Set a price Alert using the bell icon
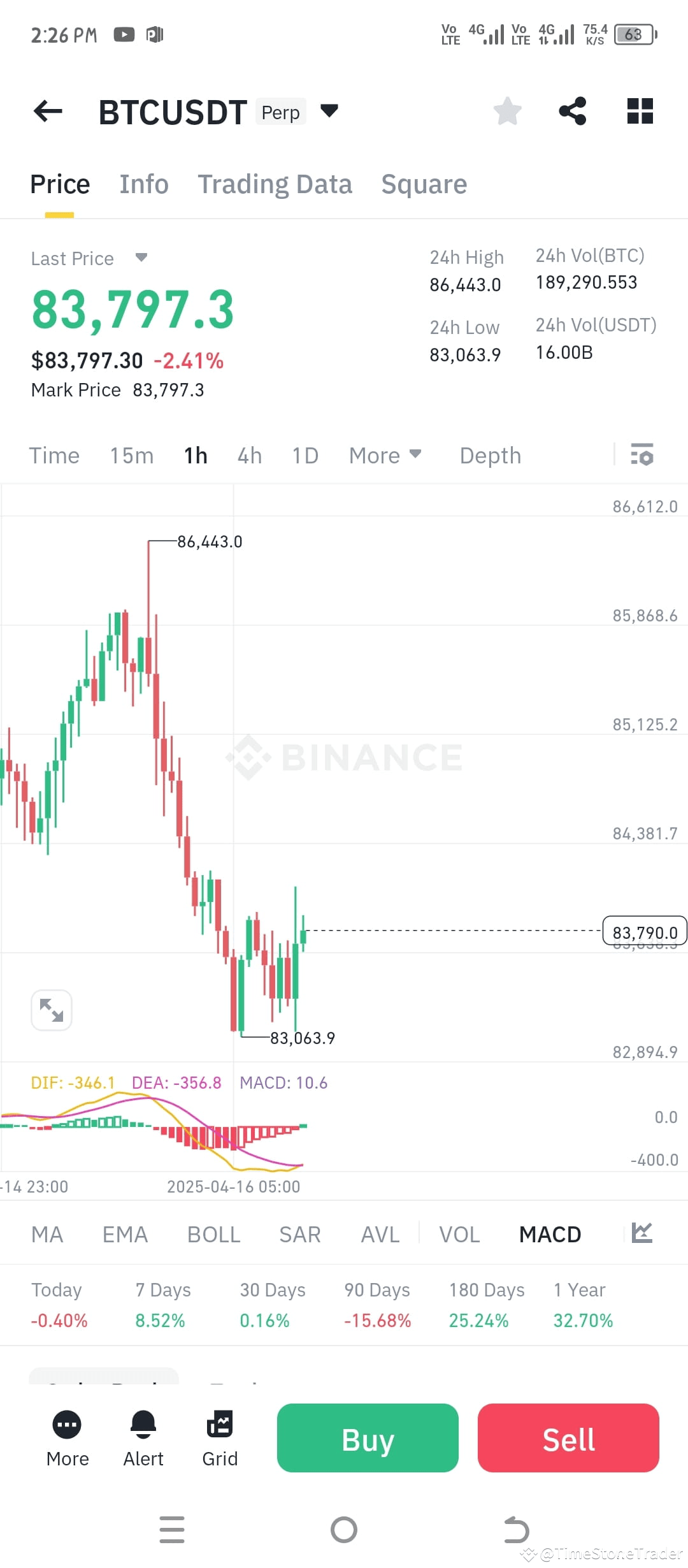This screenshot has height=1568, width=688. (143, 1431)
